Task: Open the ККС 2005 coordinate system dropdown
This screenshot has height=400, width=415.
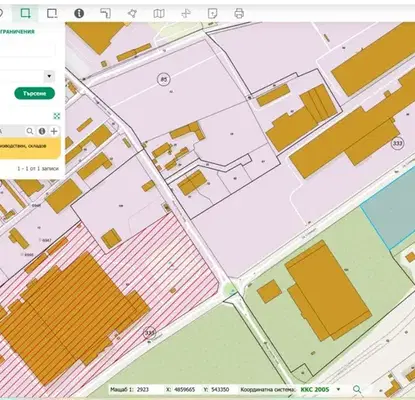Action: [x=339, y=389]
